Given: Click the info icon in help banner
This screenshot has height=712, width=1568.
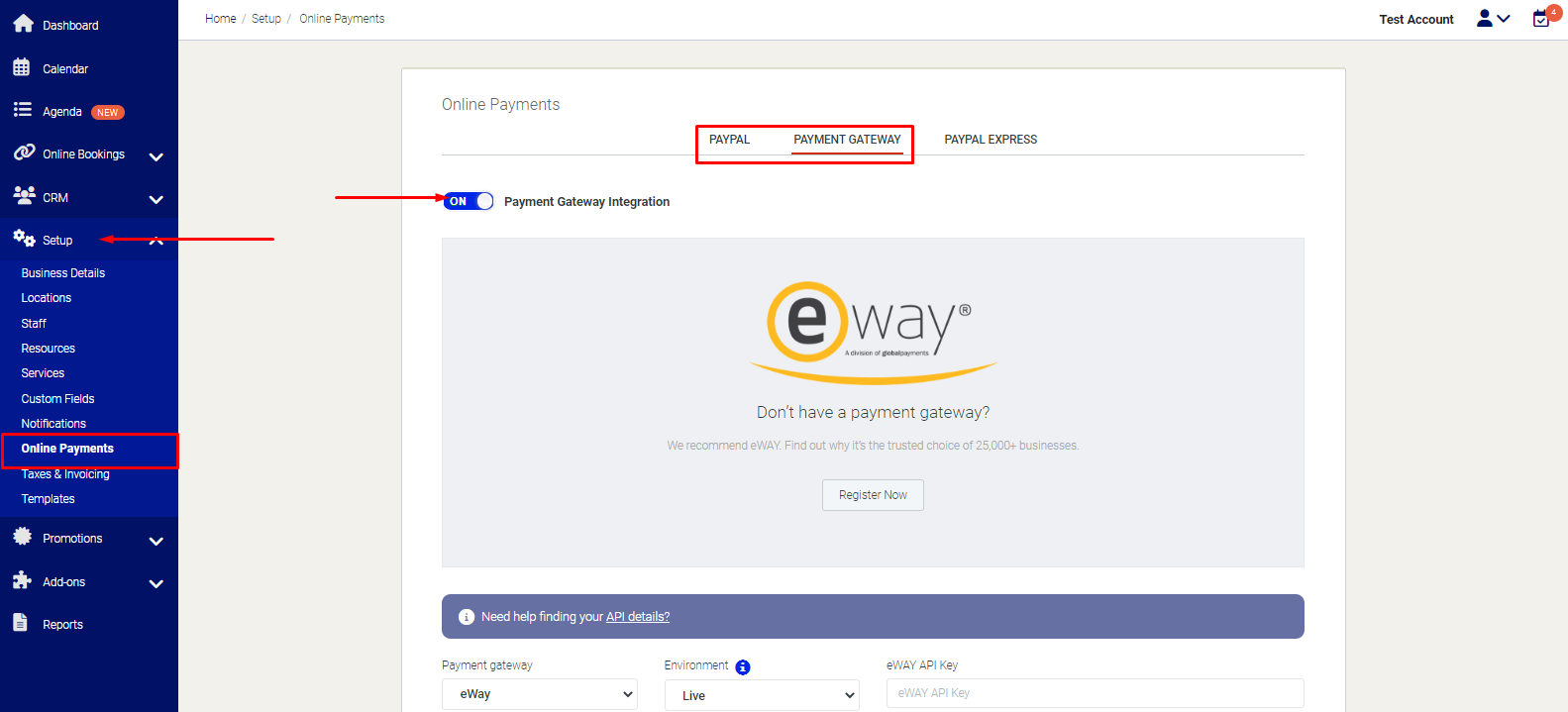Looking at the screenshot, I should [x=467, y=617].
